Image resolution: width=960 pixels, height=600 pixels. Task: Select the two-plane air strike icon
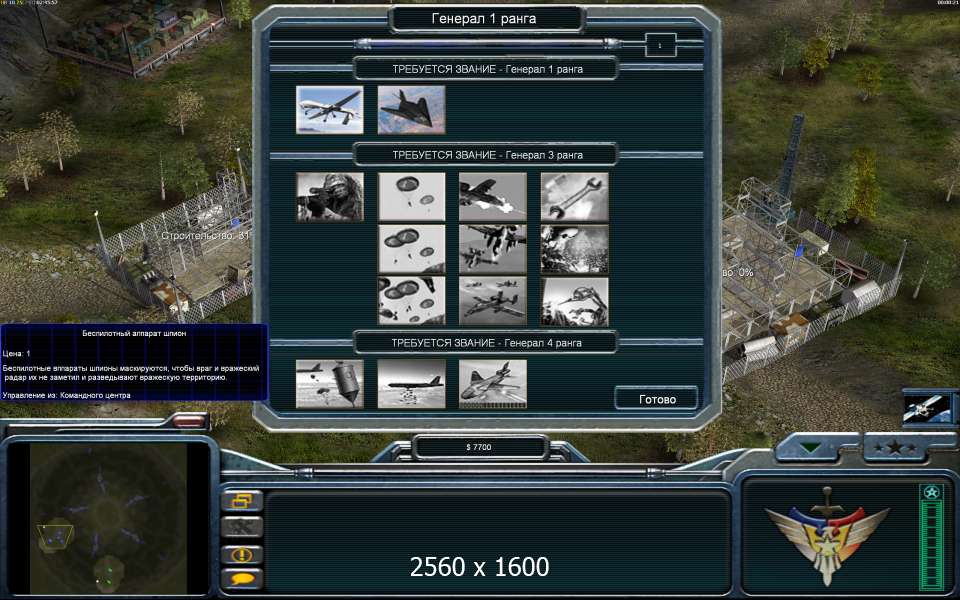pos(493,249)
